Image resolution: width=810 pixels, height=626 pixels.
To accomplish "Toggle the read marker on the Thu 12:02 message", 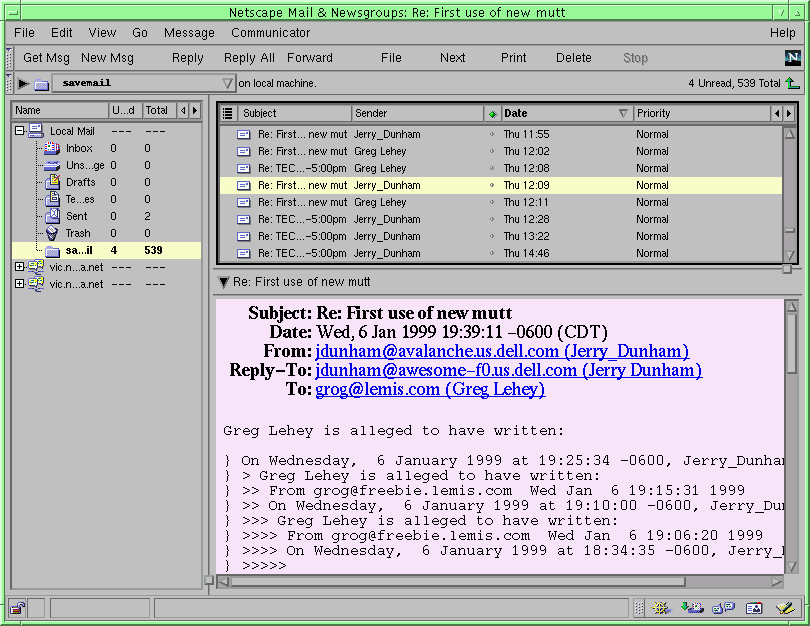I will pos(492,151).
